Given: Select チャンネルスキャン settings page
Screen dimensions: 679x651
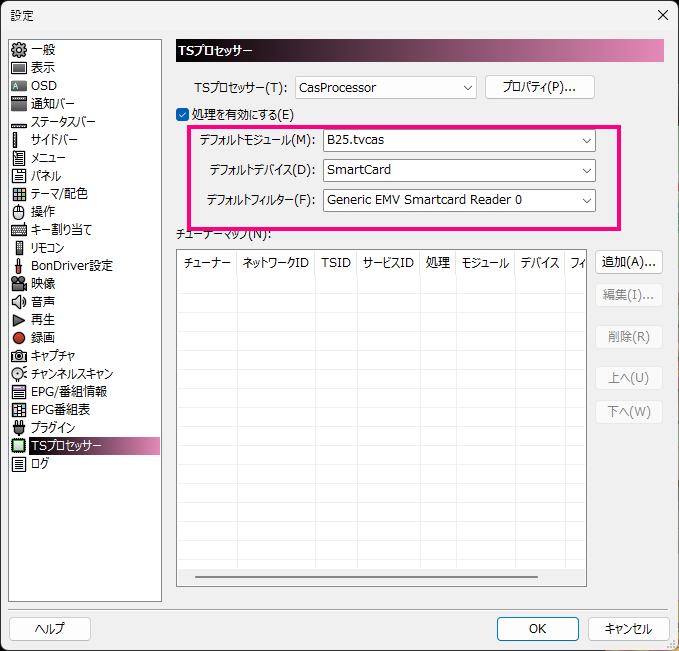Looking at the screenshot, I should pyautogui.click(x=72, y=374).
